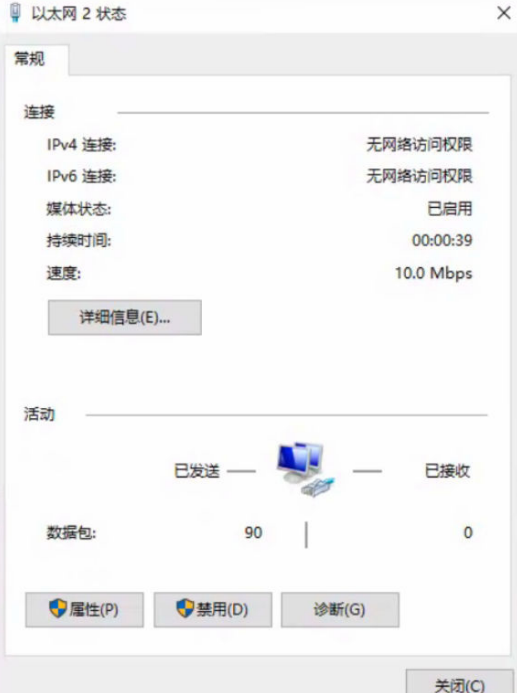This screenshot has width=517, height=693.
Task: Click the IPv6 连接 label
Action: click(x=81, y=176)
